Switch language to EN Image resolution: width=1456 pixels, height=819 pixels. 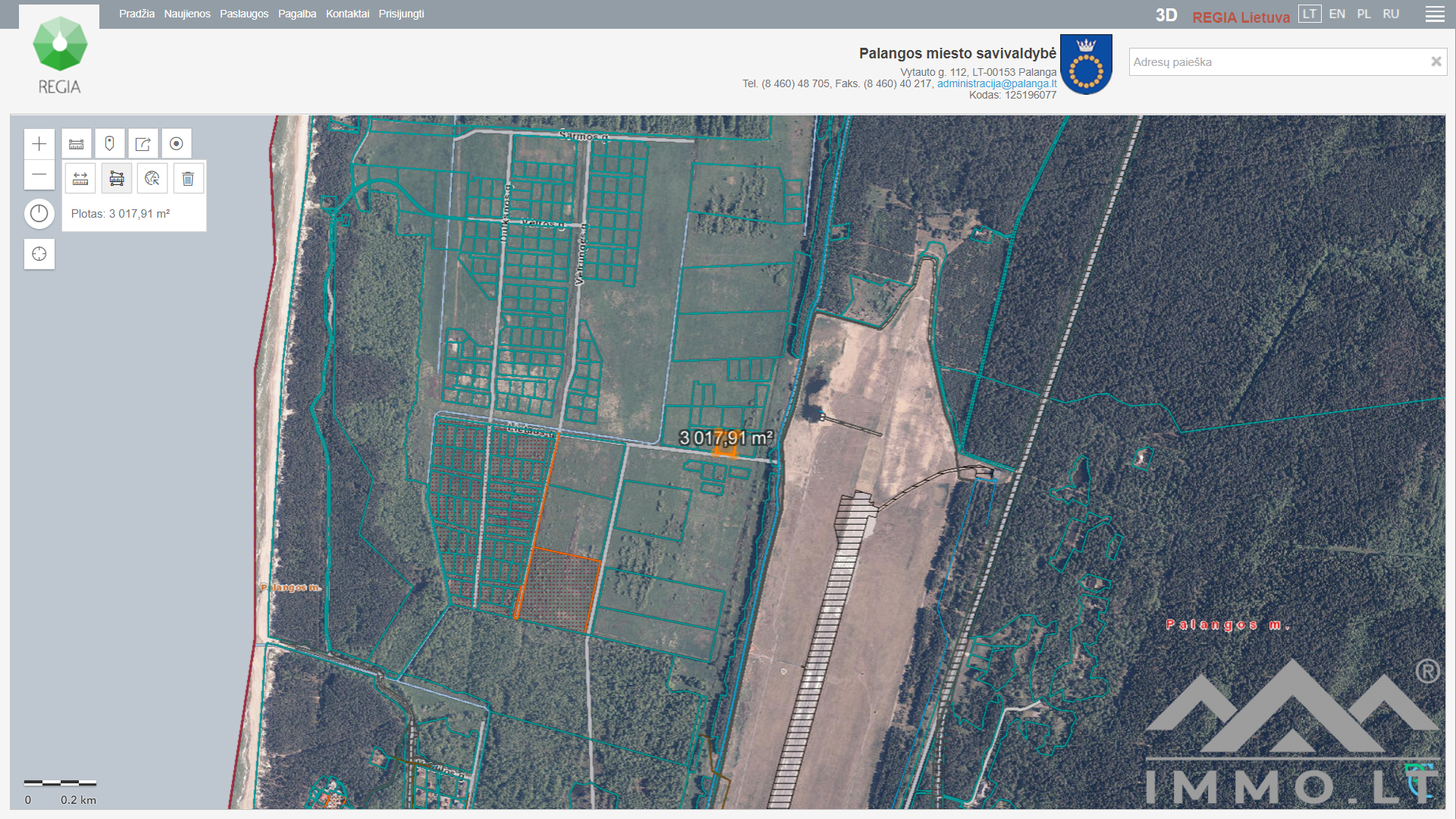coord(1337,14)
